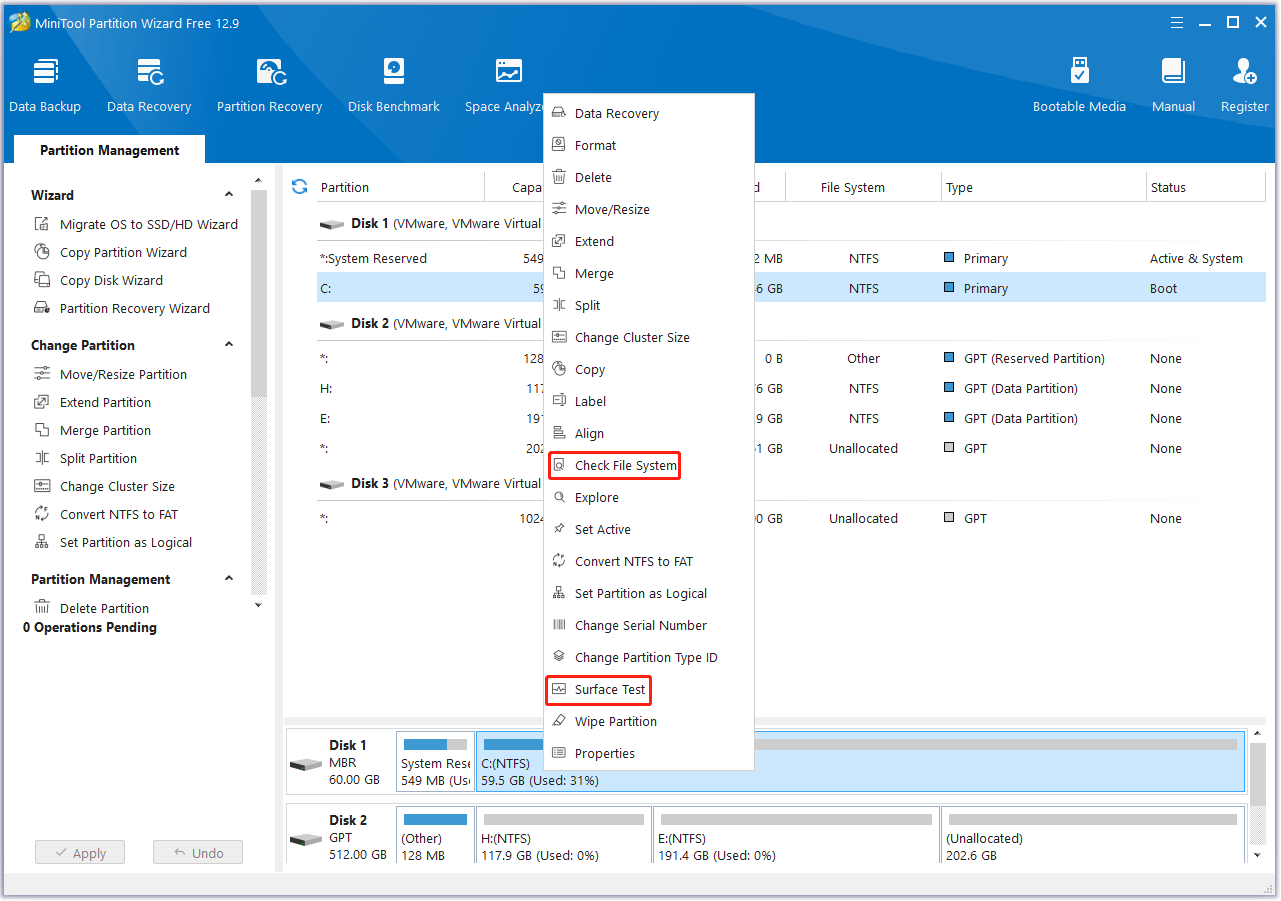Collapse the Change Partition section
This screenshot has height=901, width=1281.
click(x=229, y=345)
